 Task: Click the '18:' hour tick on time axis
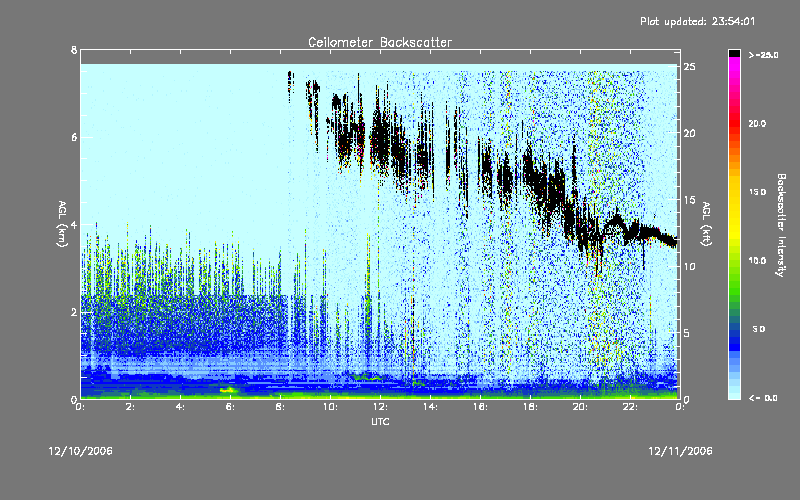(x=530, y=407)
